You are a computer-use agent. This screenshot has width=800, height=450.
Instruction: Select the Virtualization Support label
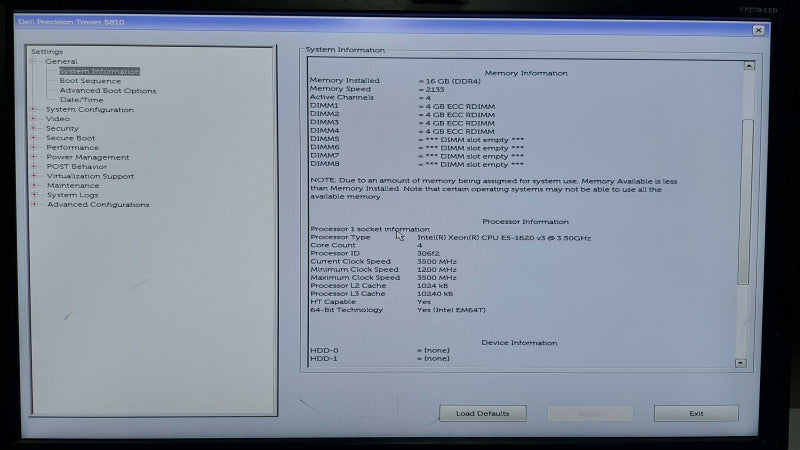point(90,176)
